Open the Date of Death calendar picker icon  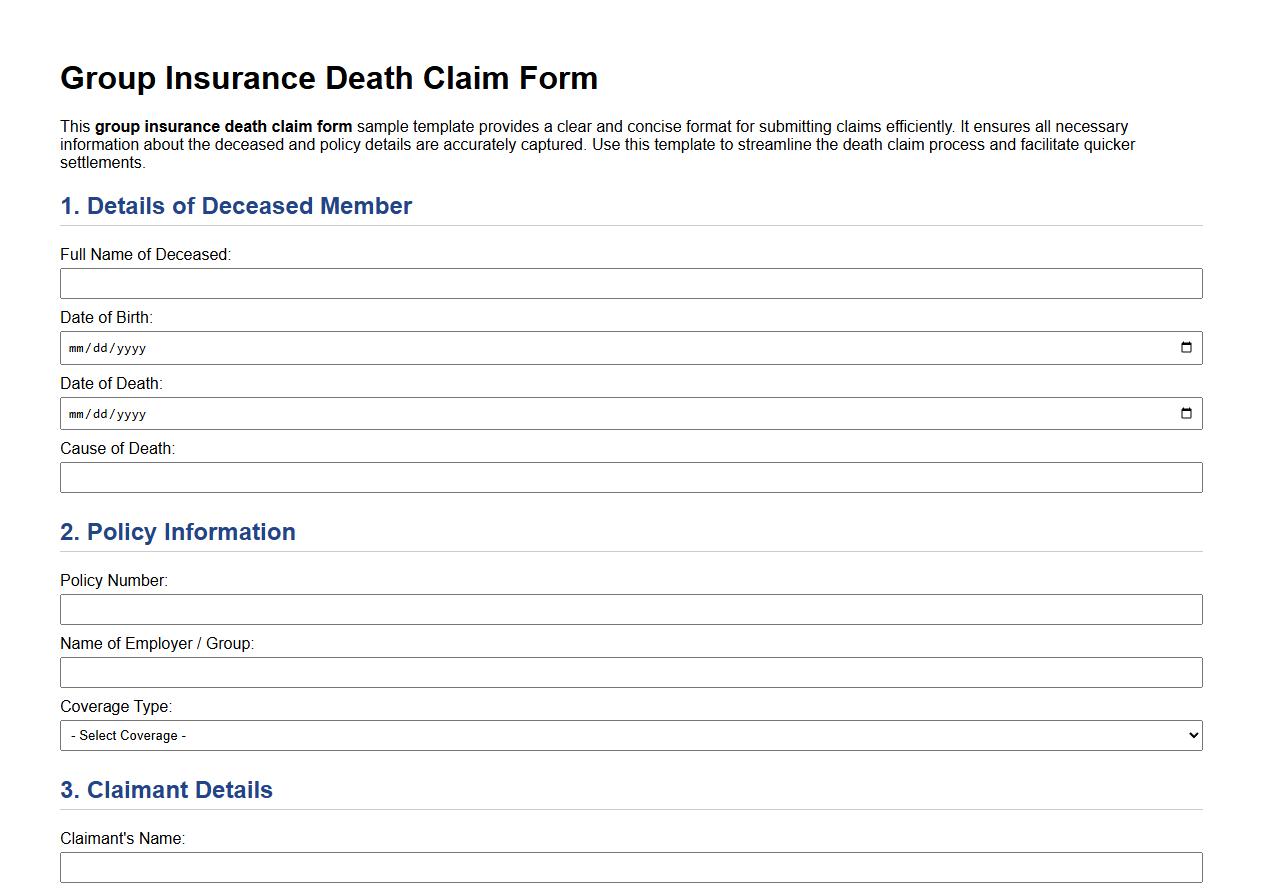[1186, 413]
